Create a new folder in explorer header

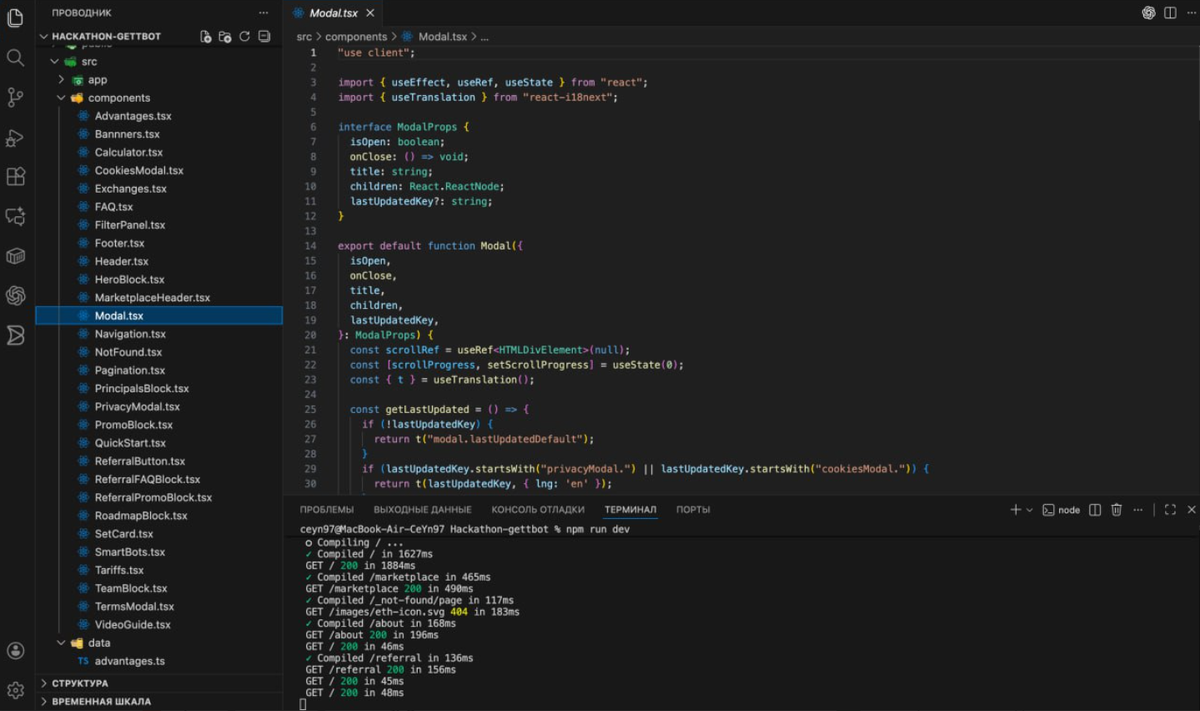click(x=225, y=36)
